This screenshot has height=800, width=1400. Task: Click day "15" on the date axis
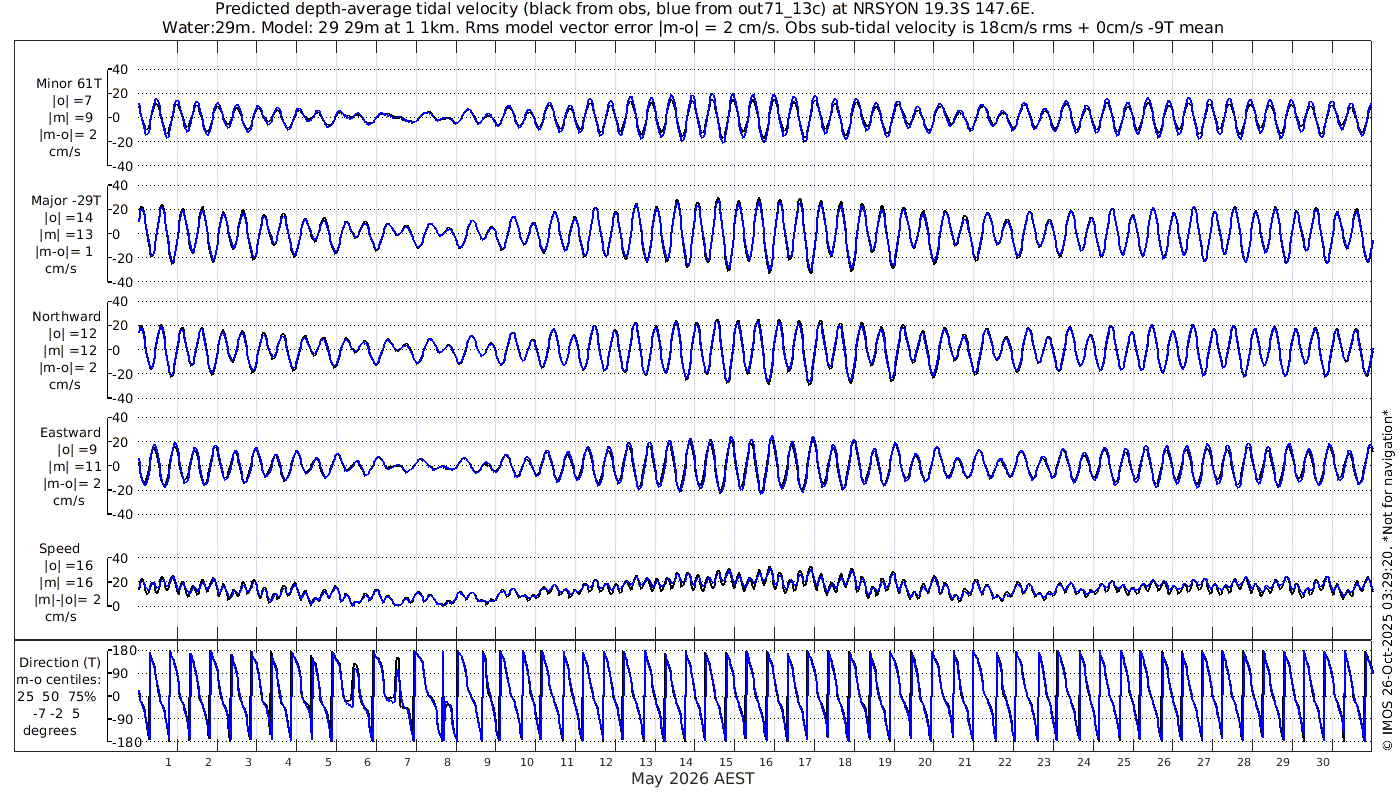[726, 762]
